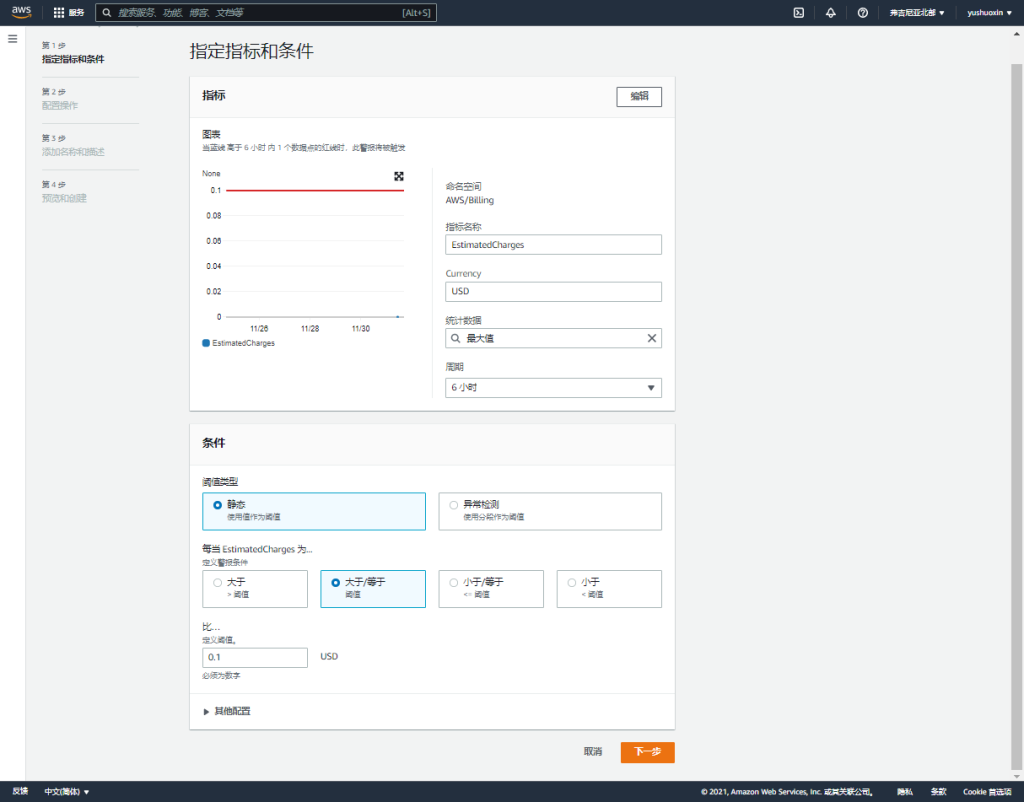Image resolution: width=1024 pixels, height=802 pixels.
Task: Enlarge the chart with the expand icon
Action: 399,176
